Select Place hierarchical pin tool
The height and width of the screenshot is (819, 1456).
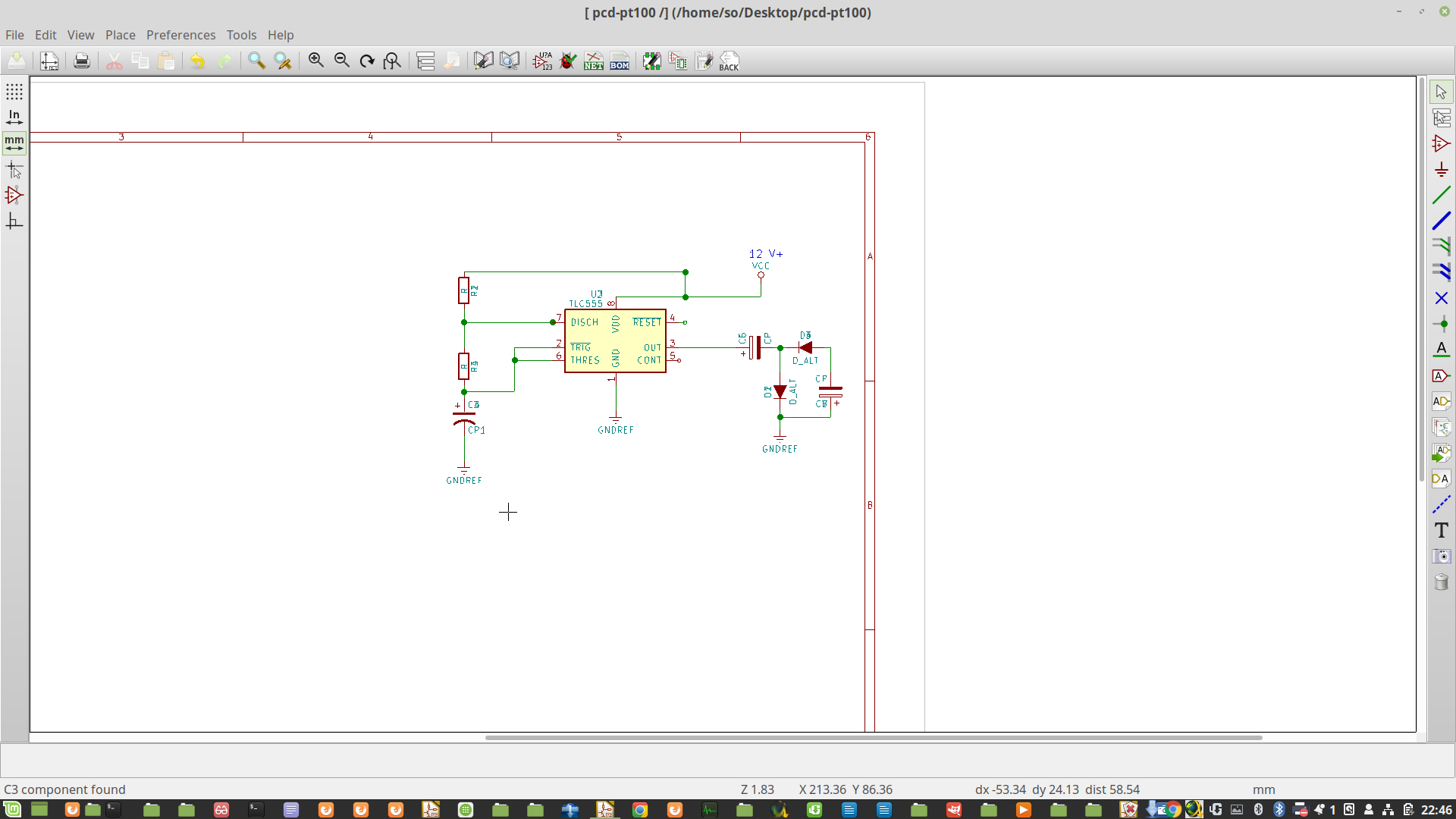click(x=1442, y=479)
